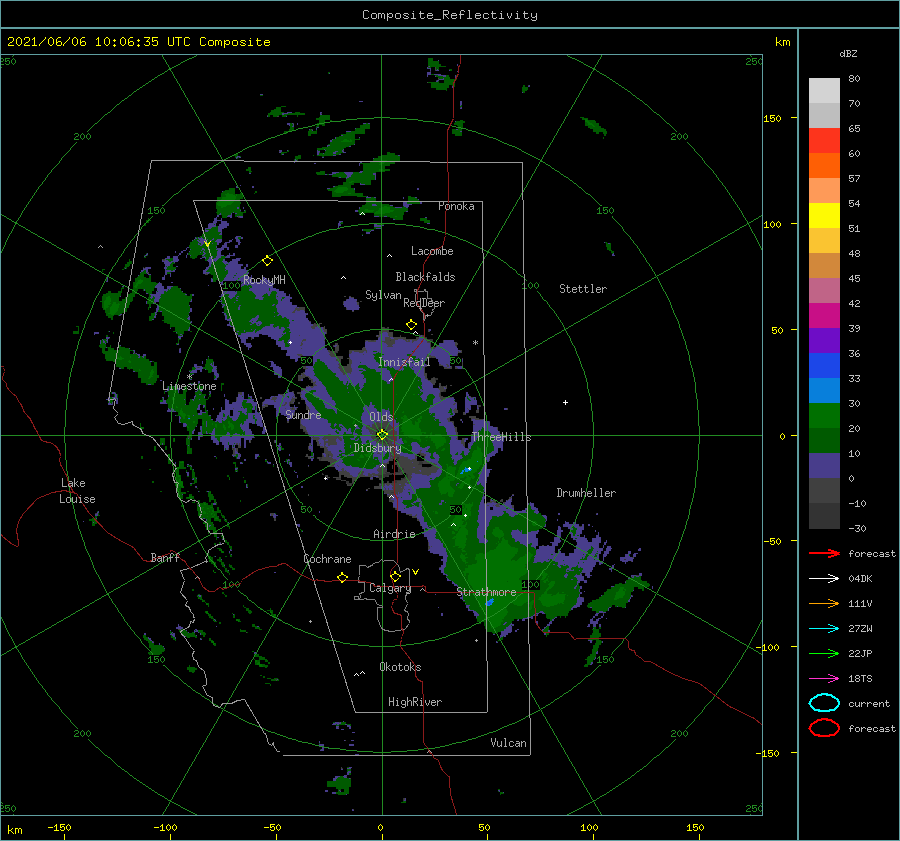Pick the orange 60 dBZ color swatch

824,165
